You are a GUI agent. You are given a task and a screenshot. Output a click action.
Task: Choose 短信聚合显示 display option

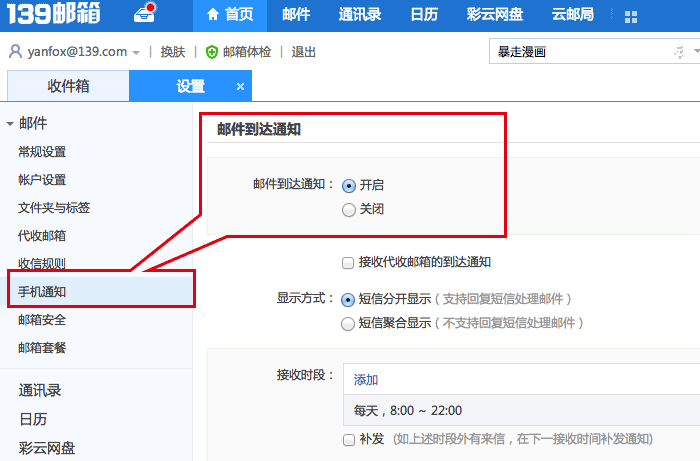348,323
